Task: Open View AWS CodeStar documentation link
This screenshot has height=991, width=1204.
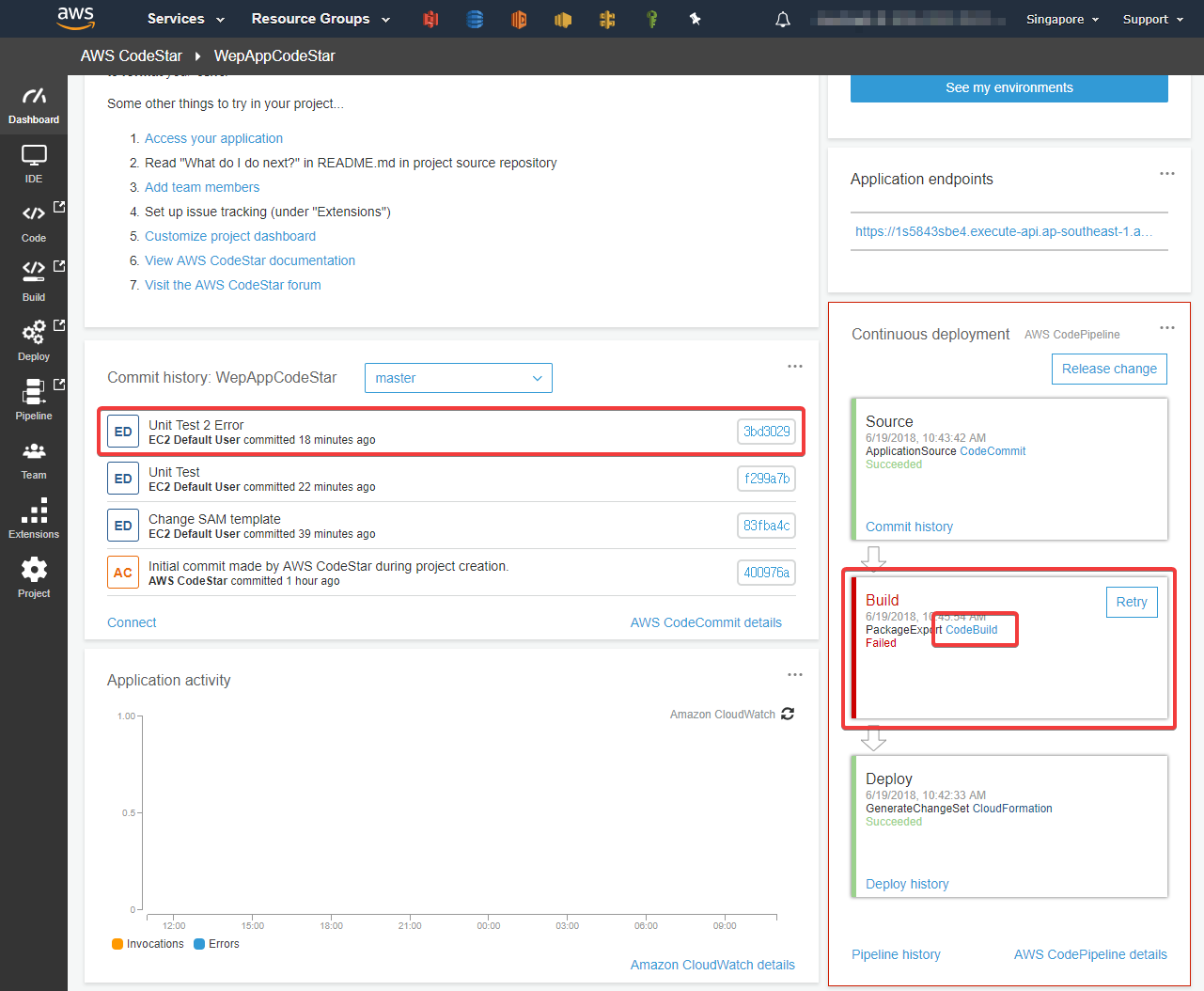Action: (x=250, y=260)
